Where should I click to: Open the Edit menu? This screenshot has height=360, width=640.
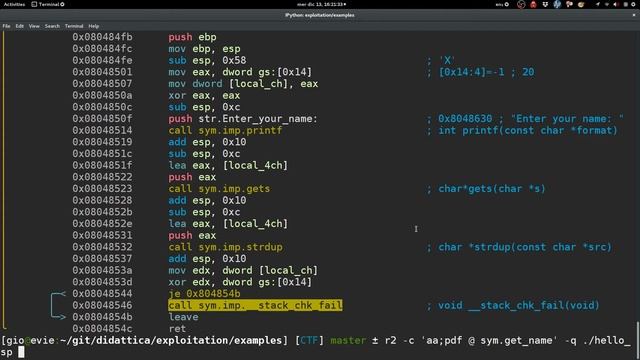tap(20, 26)
